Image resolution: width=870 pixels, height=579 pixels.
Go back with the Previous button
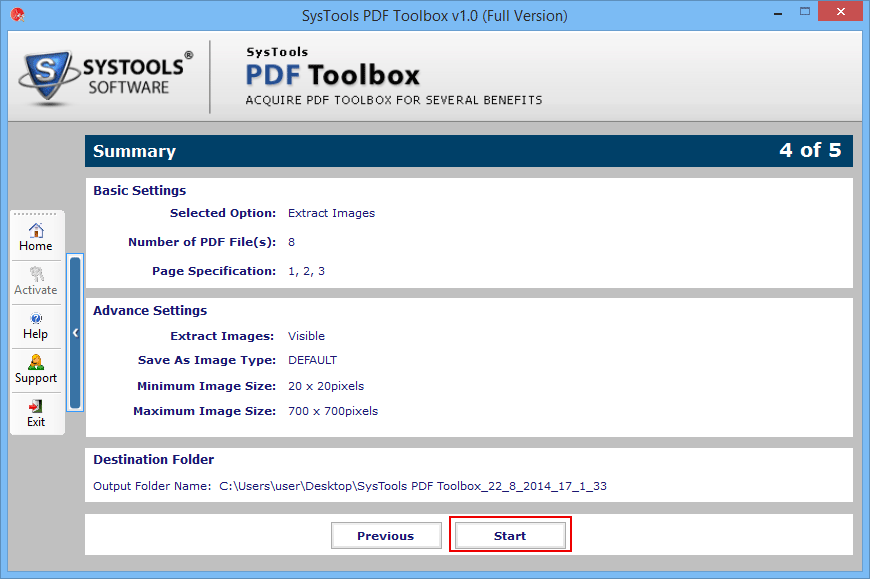click(386, 536)
